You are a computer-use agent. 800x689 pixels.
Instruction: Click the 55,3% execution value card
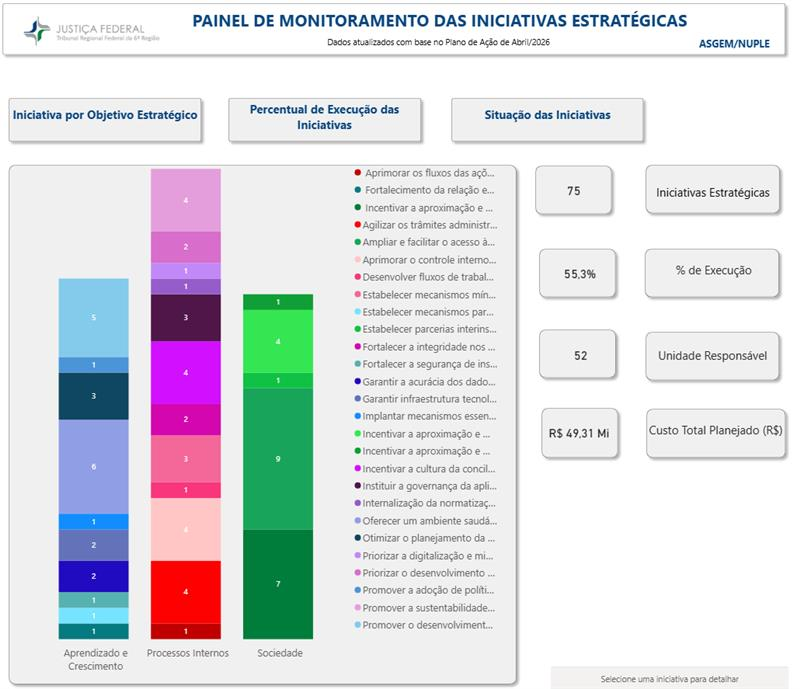click(x=578, y=274)
